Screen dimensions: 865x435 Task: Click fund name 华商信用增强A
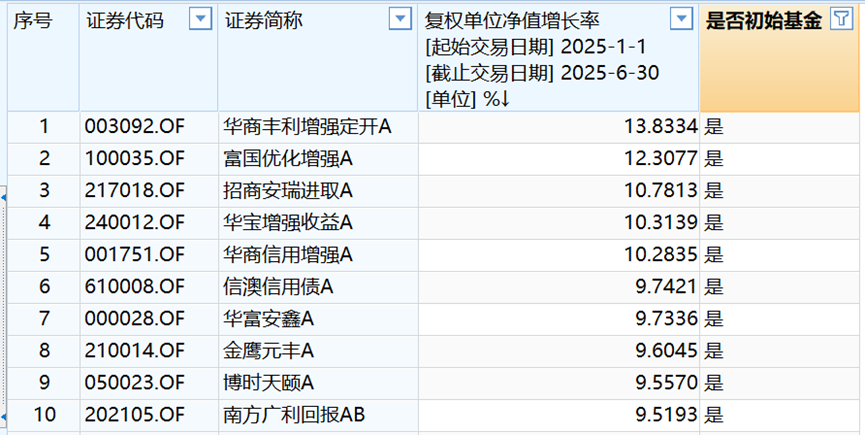(288, 255)
